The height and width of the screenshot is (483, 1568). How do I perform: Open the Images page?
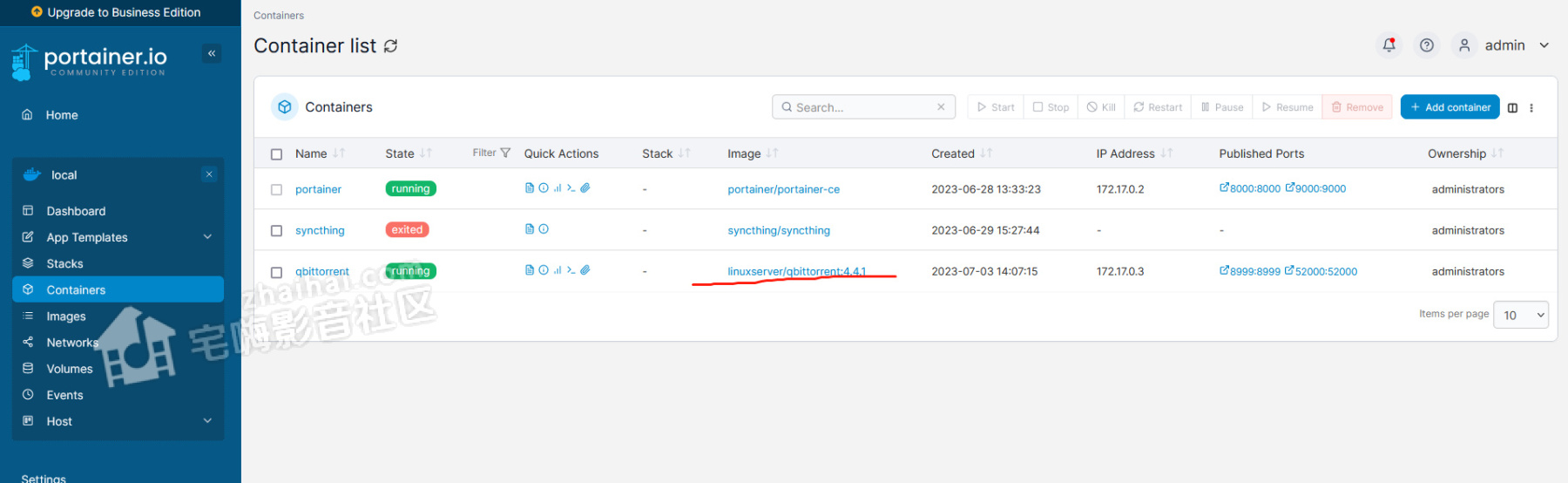pos(66,316)
